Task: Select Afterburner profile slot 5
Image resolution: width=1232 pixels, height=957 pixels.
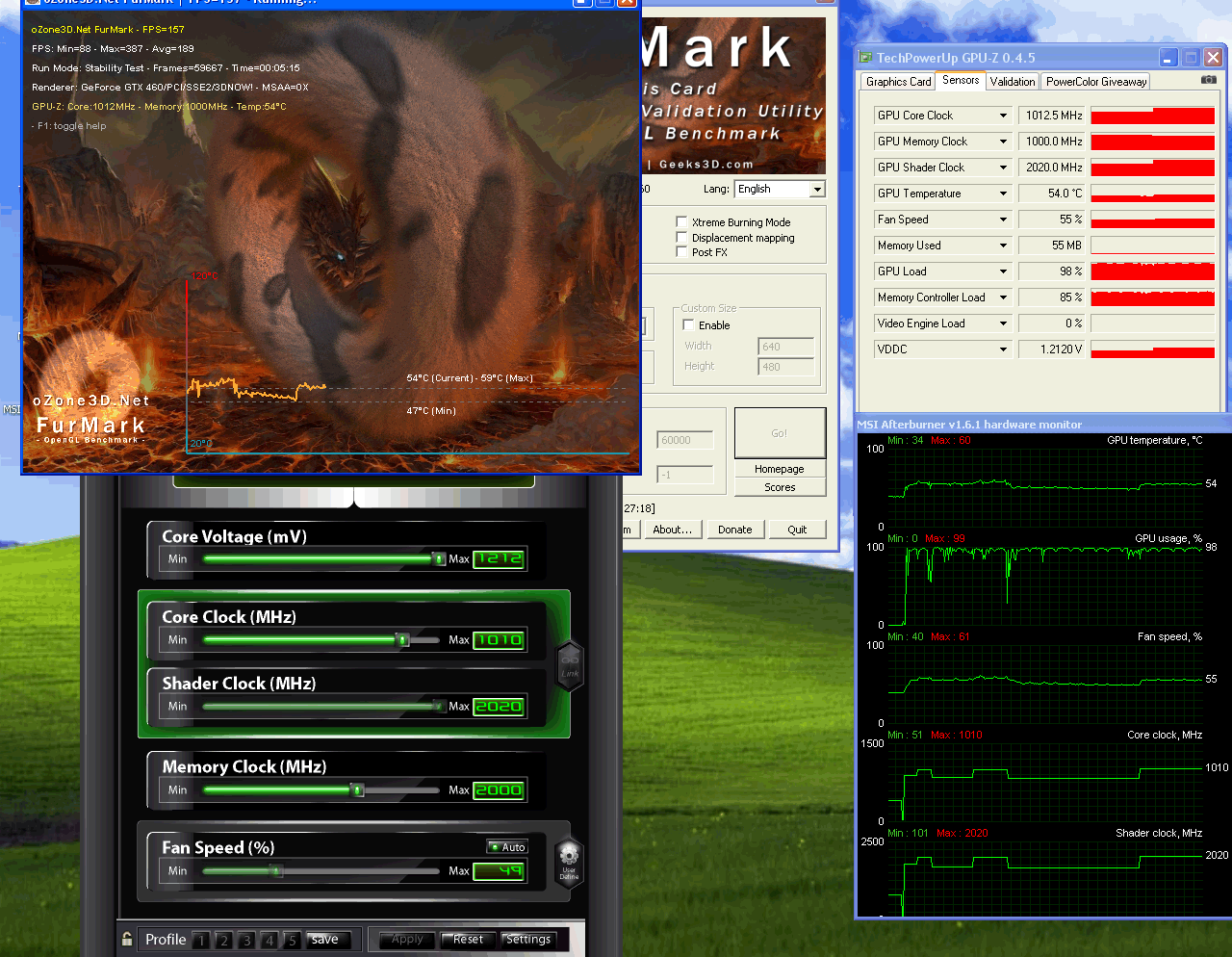Action: coord(292,941)
